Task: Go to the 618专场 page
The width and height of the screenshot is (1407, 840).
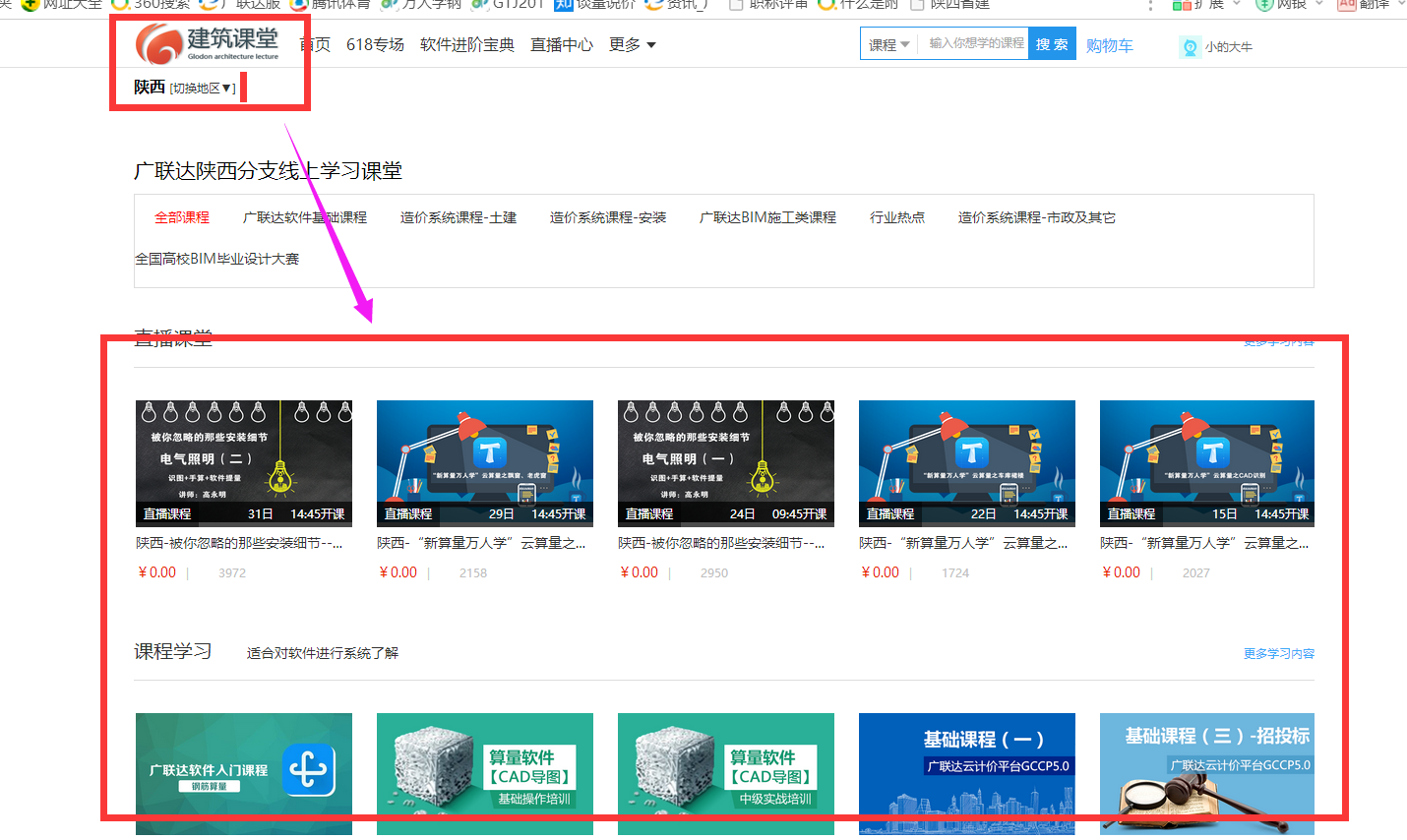Action: [x=375, y=45]
